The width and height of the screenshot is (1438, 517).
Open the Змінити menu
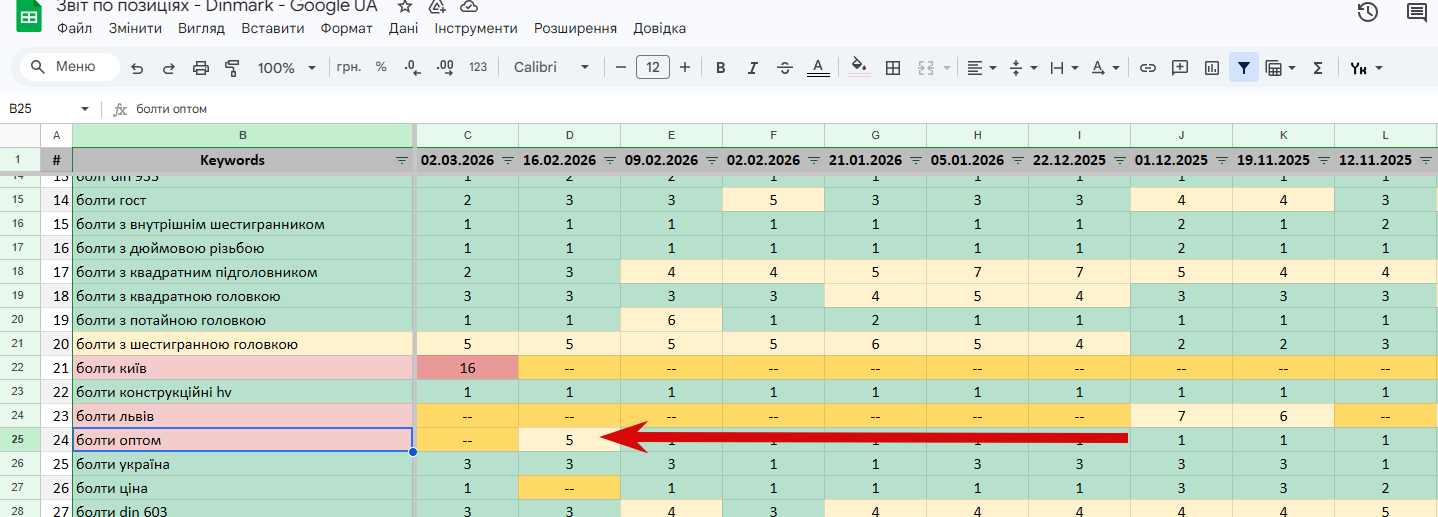pyautogui.click(x=134, y=28)
